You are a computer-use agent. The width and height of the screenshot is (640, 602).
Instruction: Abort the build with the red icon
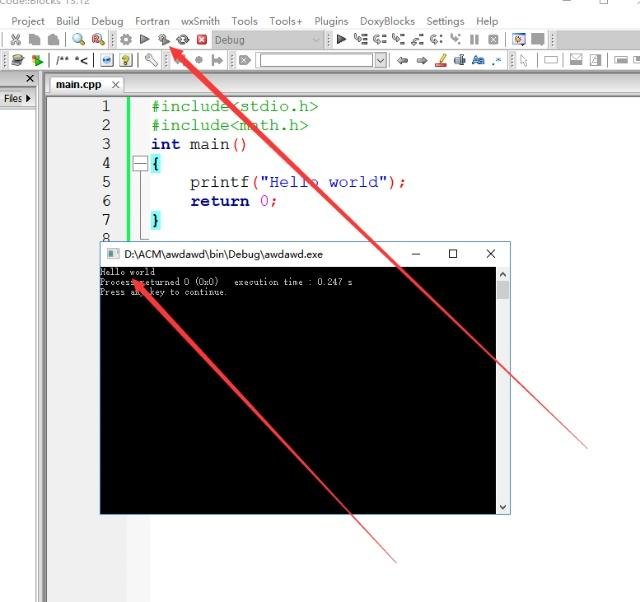pyautogui.click(x=202, y=40)
